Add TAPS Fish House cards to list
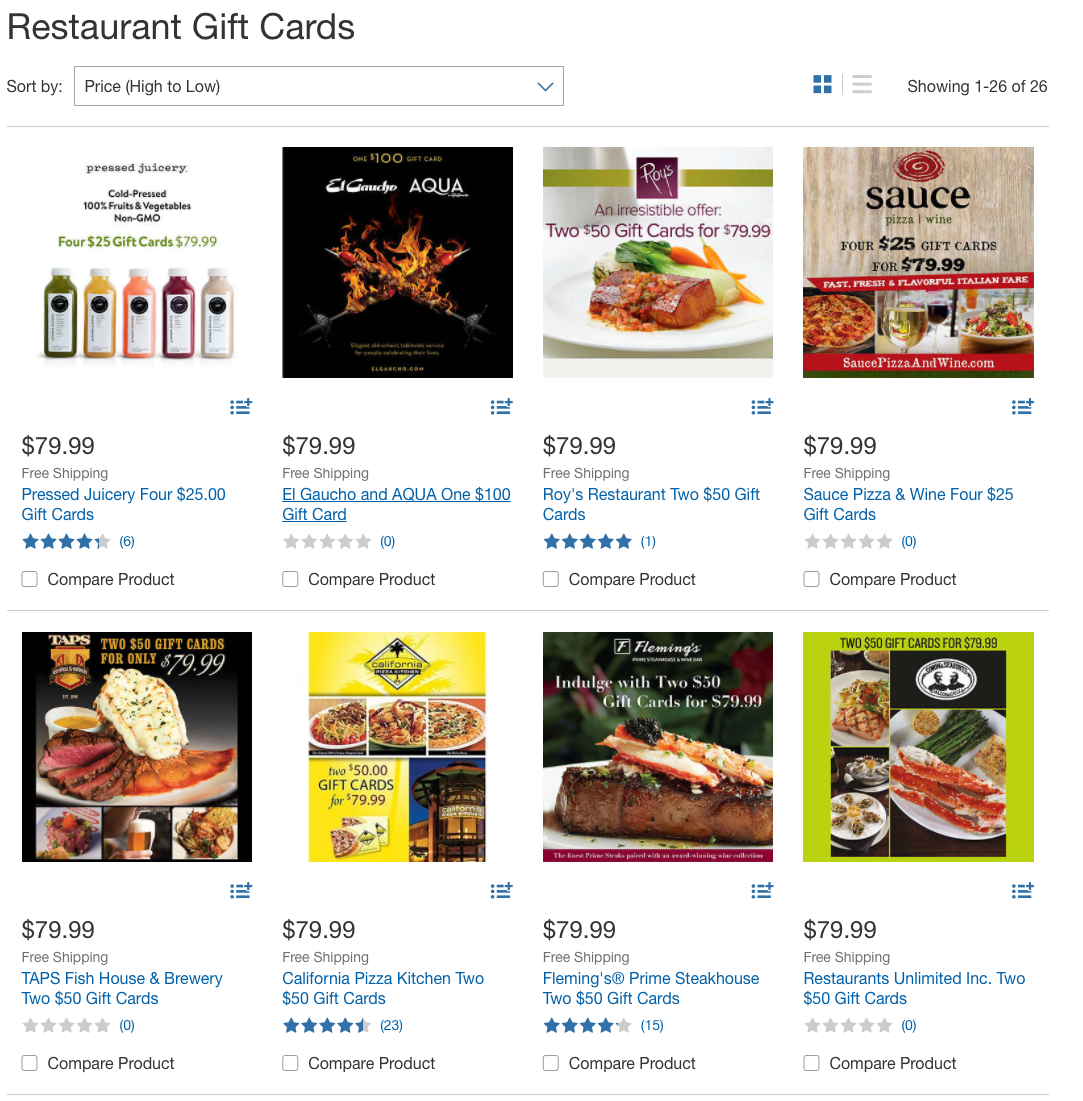The width and height of the screenshot is (1083, 1101). pyautogui.click(x=240, y=891)
